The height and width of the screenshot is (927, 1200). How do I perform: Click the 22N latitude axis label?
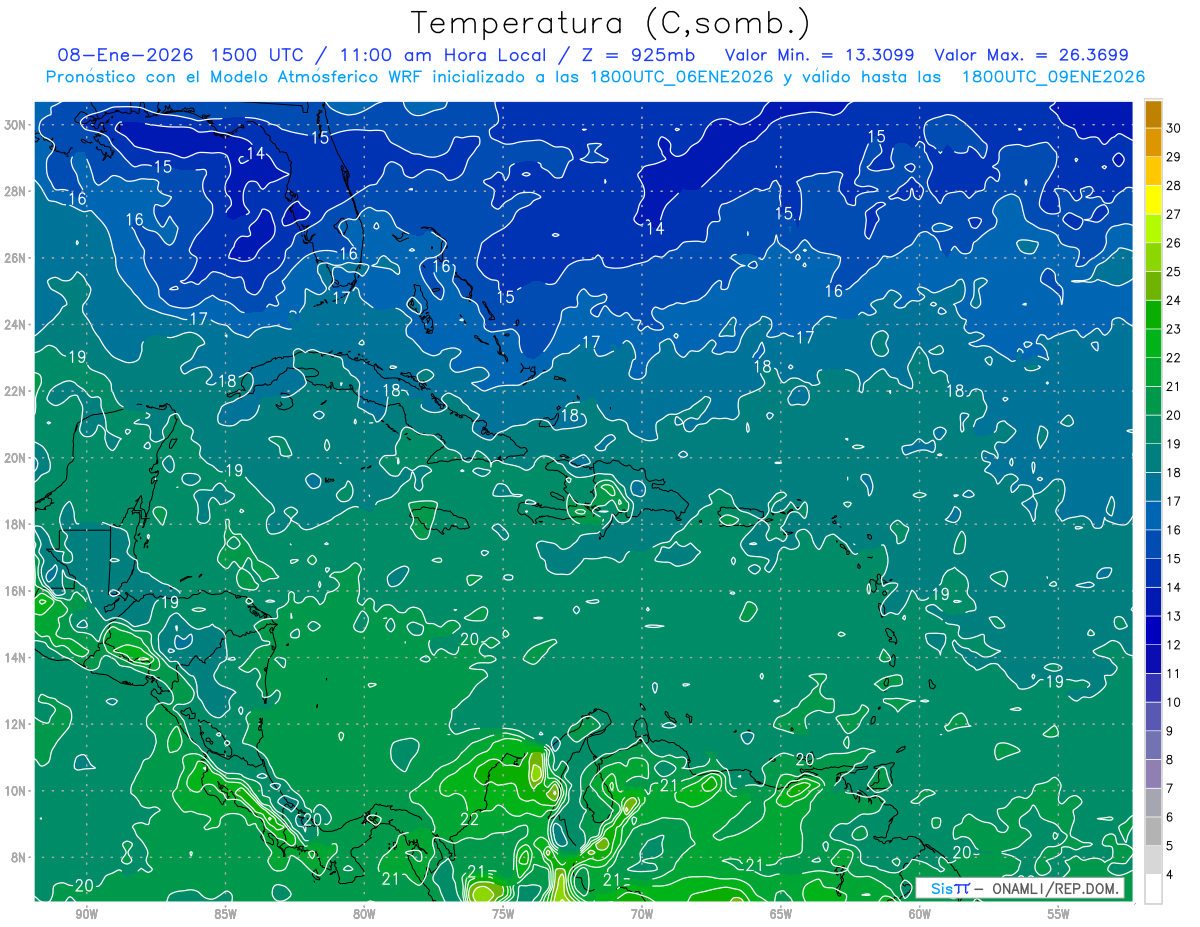(x=17, y=391)
